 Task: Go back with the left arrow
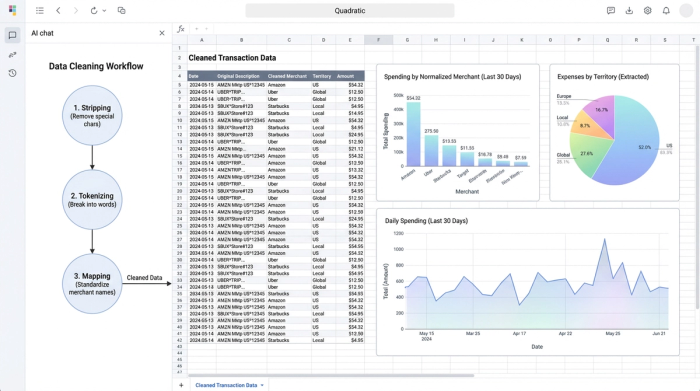pyautogui.click(x=58, y=10)
